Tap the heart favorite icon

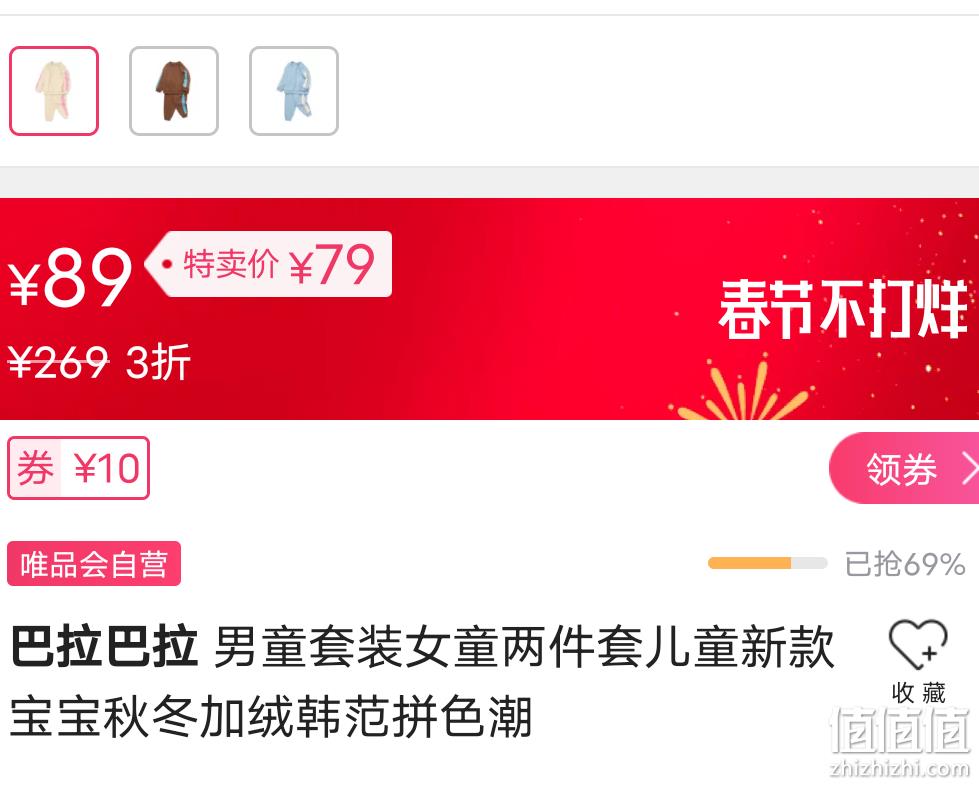click(918, 644)
